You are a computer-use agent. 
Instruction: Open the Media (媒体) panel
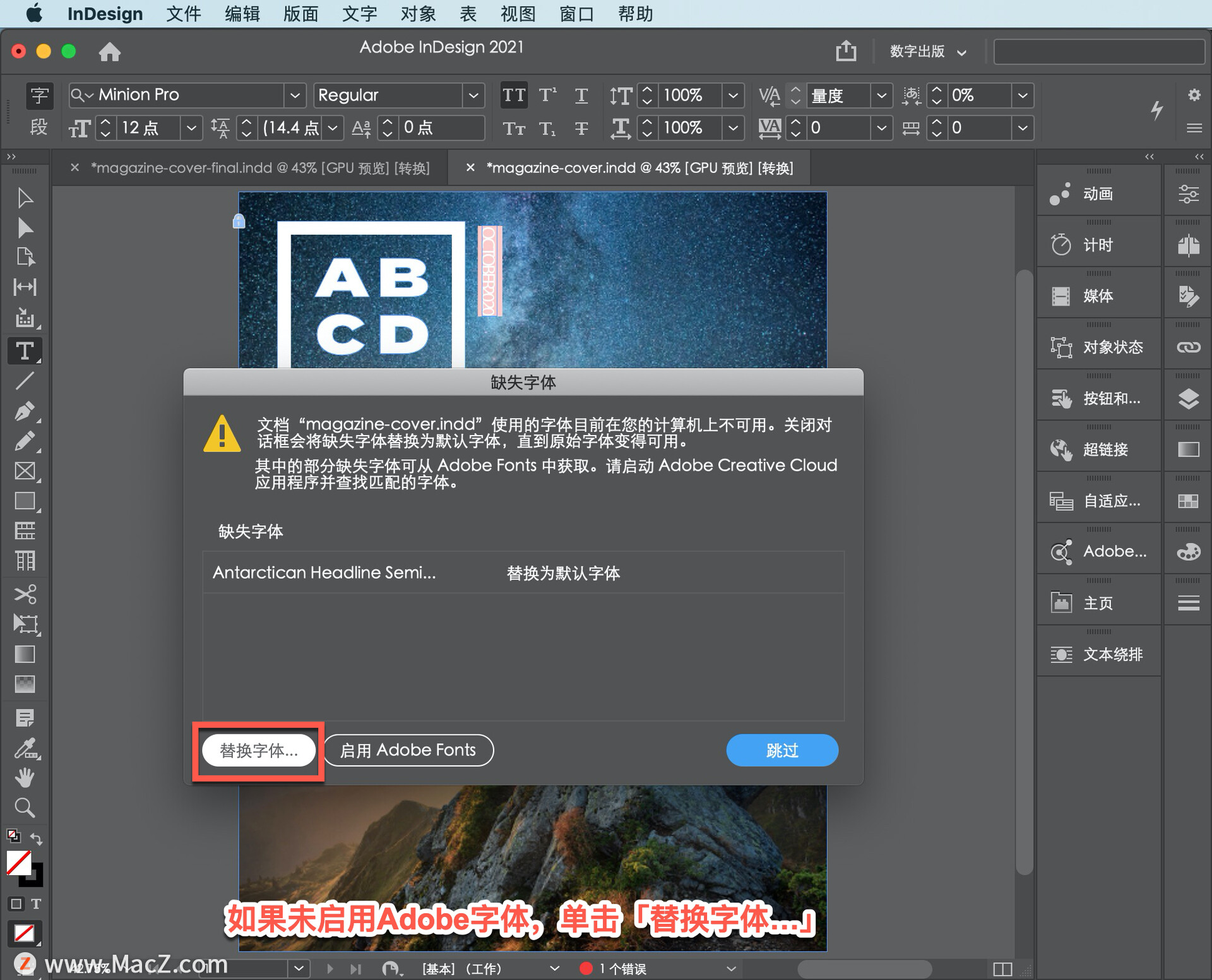pyautogui.click(x=1098, y=296)
